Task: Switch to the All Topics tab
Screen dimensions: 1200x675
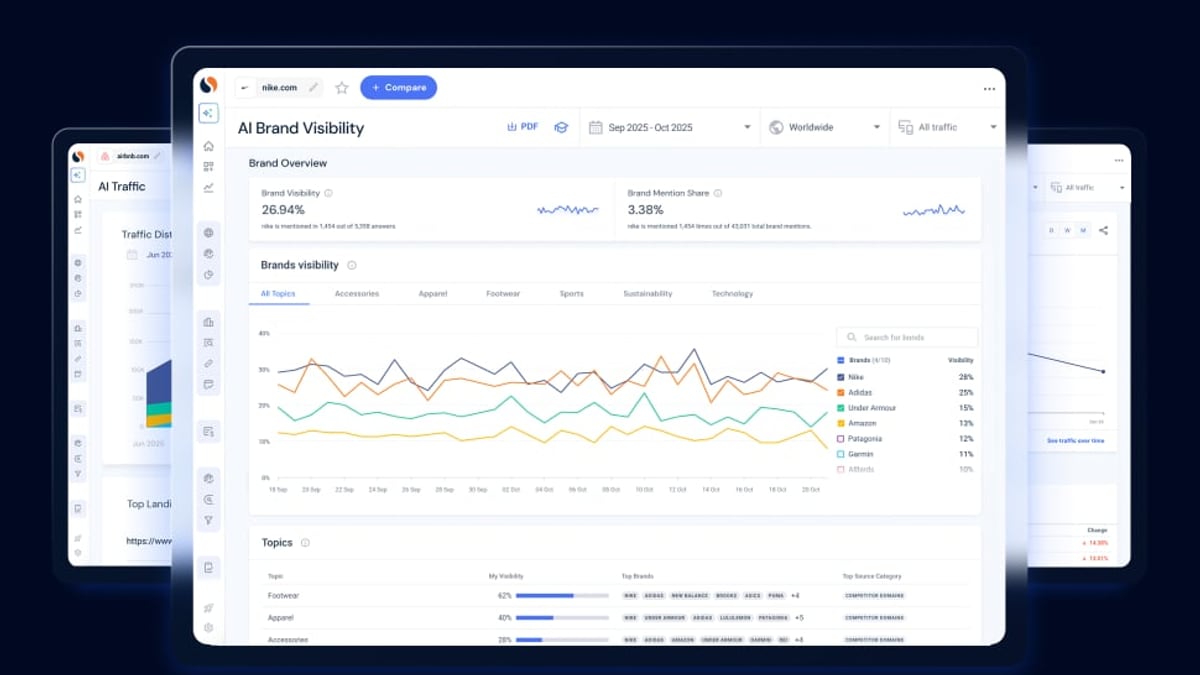Action: (278, 294)
